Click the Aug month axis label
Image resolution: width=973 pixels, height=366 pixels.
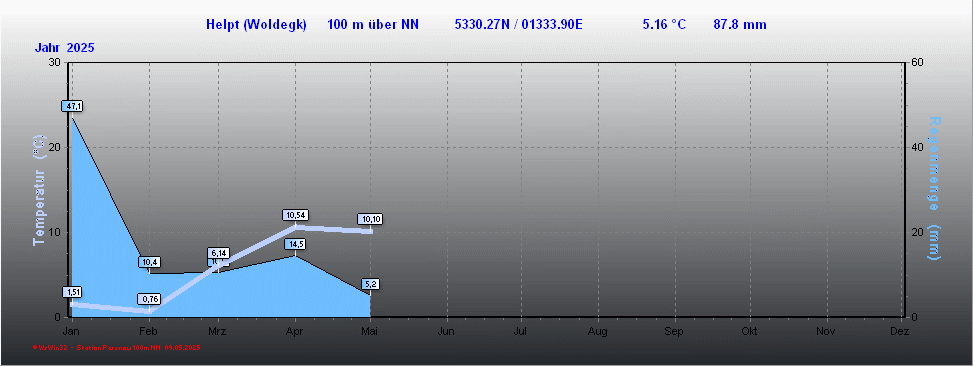click(x=598, y=332)
